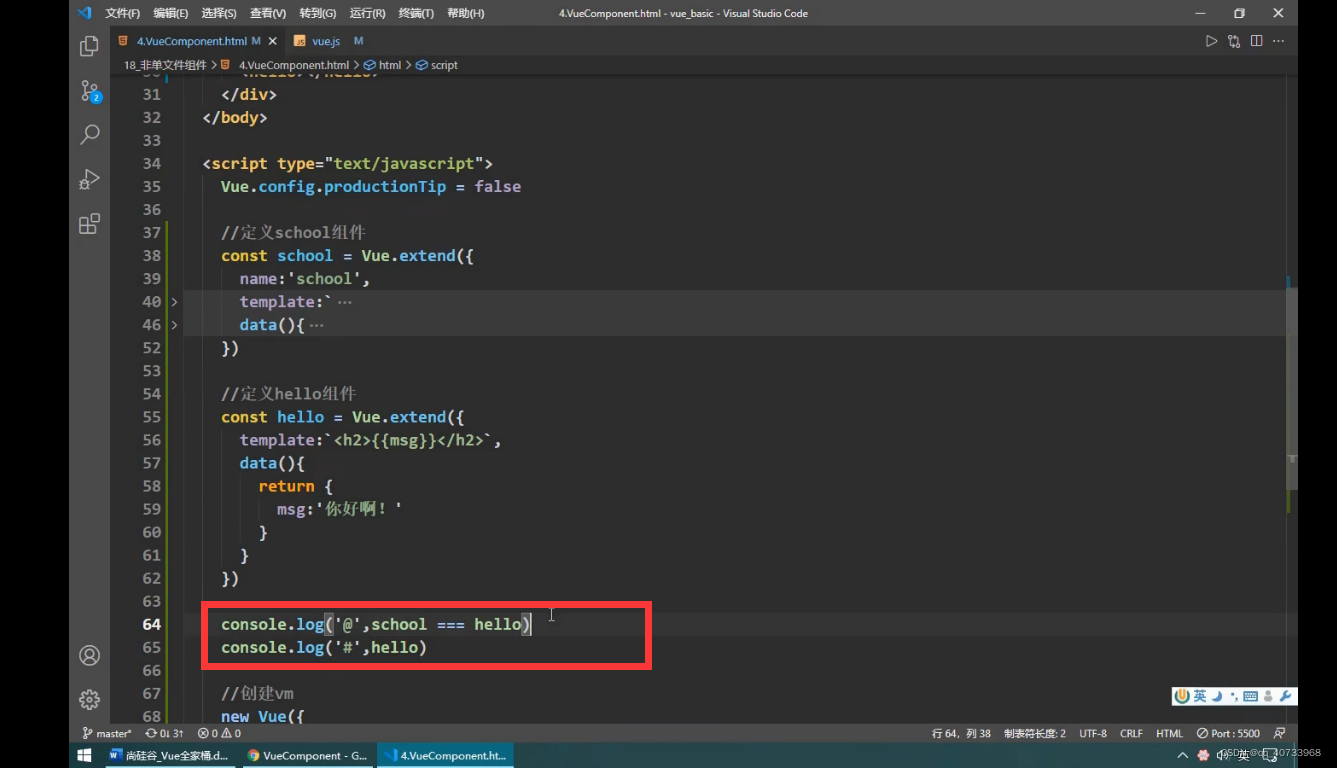
Task: Open the Run and Debug view
Action: click(x=89, y=179)
